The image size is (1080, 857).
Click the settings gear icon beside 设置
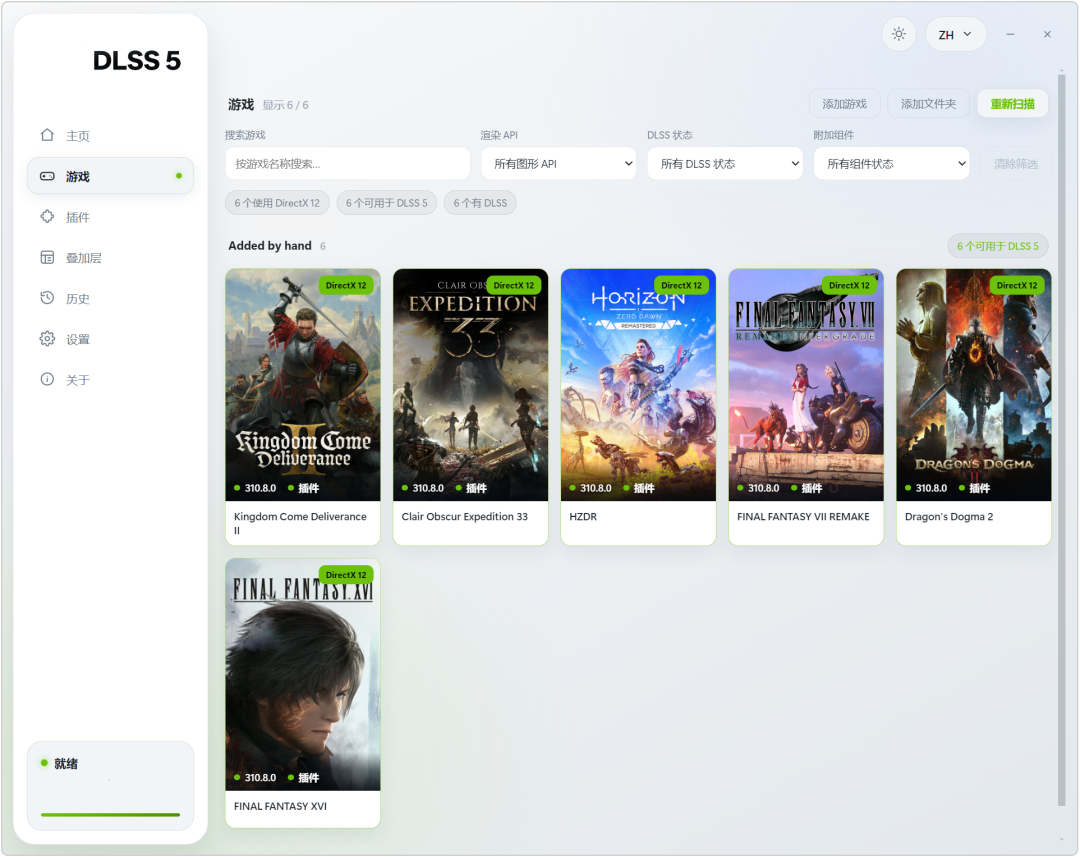pyautogui.click(x=47, y=338)
